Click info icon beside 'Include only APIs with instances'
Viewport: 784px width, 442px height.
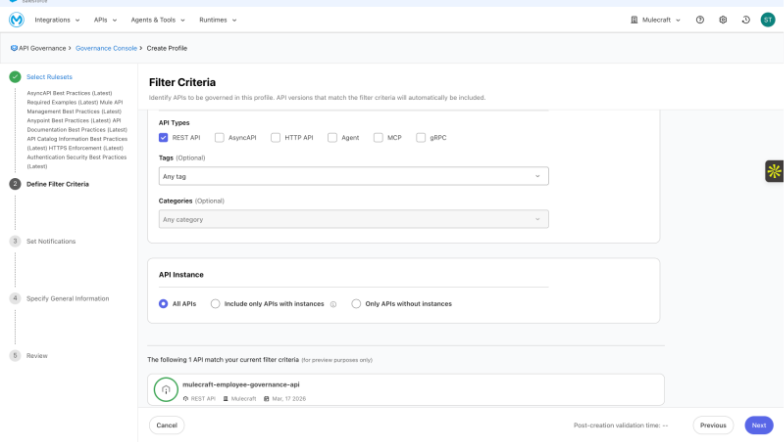[333, 304]
